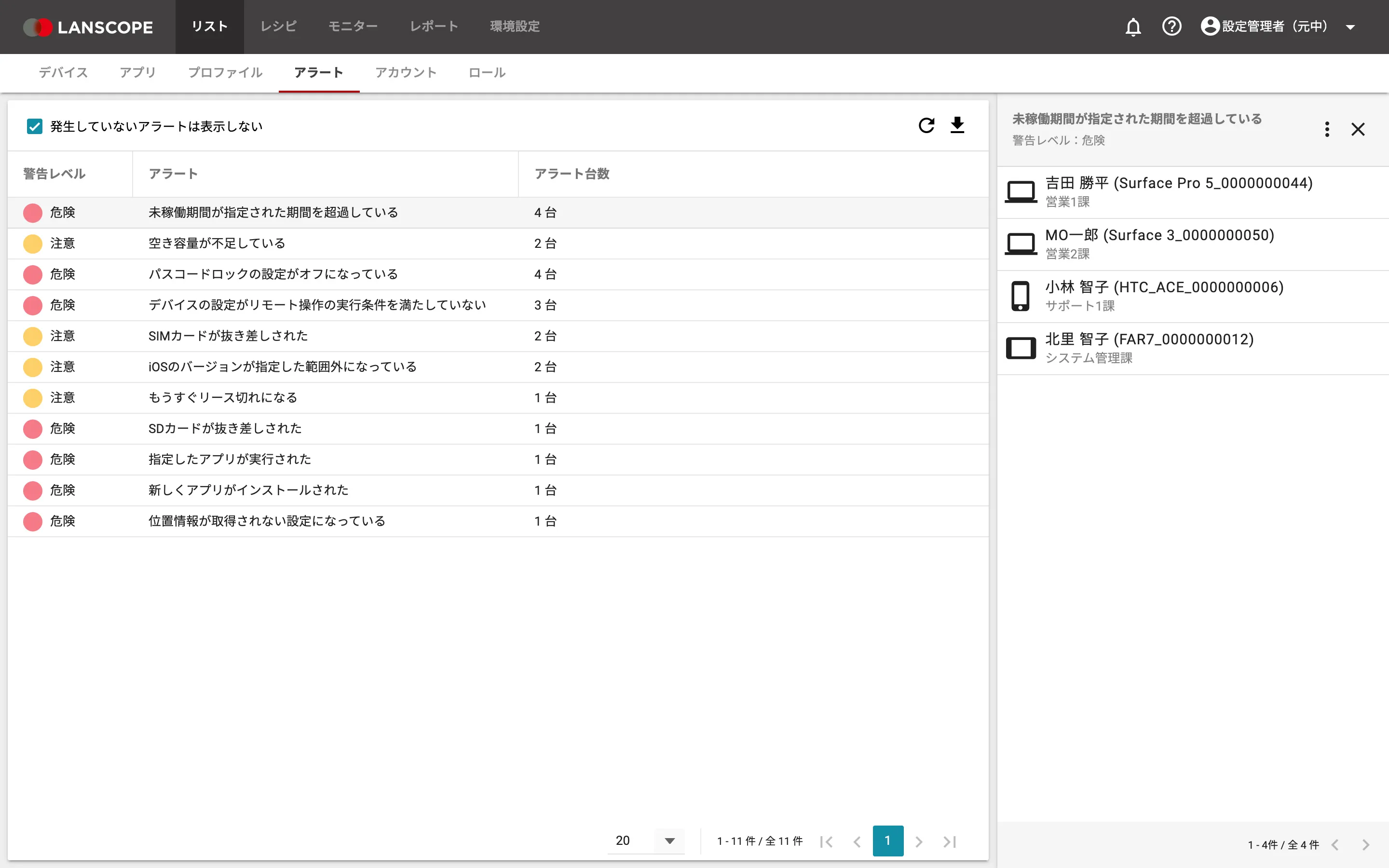Click yellow caution dot for 空き容量 alert
The height and width of the screenshot is (868, 1389).
pyautogui.click(x=33, y=244)
